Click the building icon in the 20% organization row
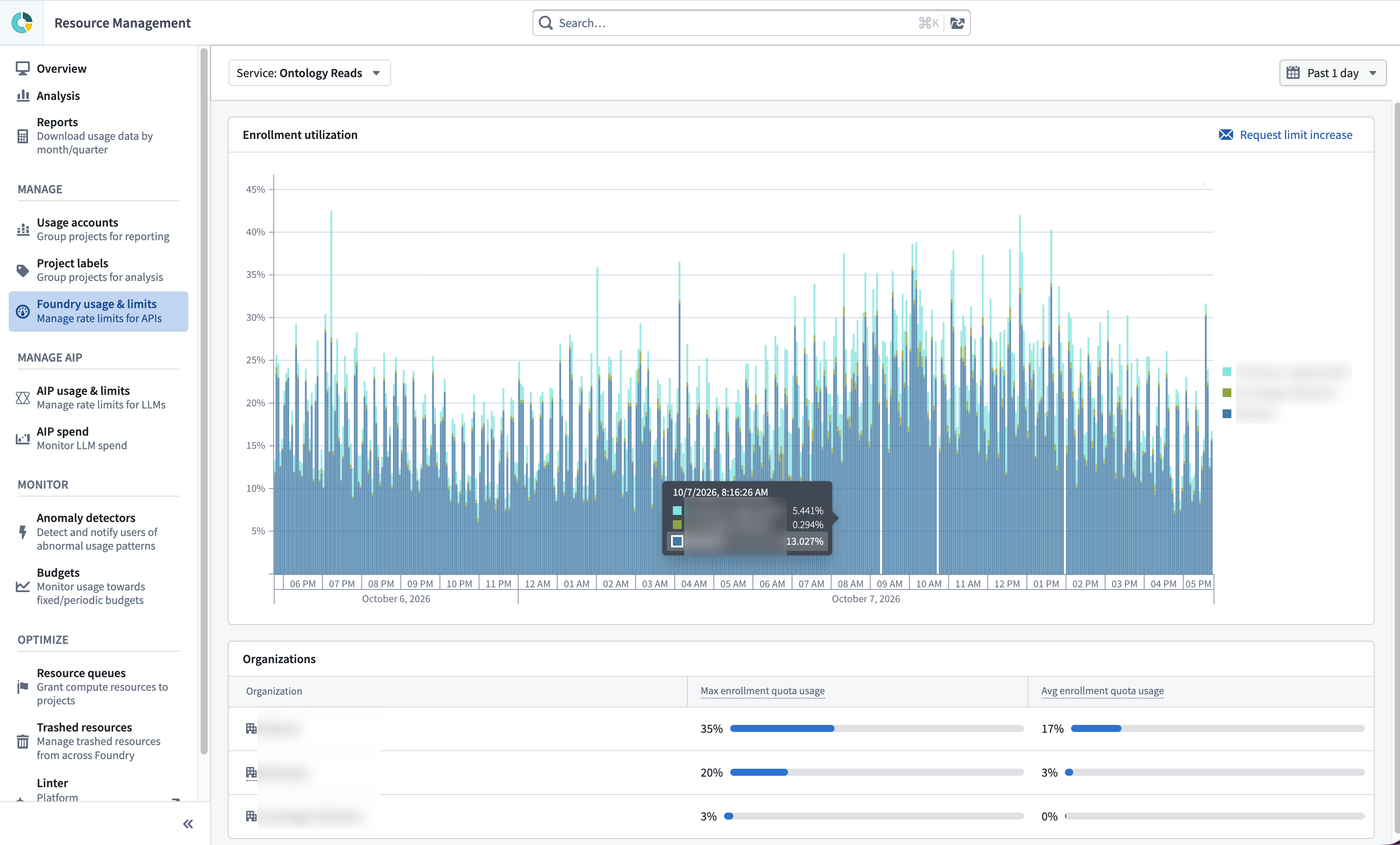The image size is (1400, 845). pos(251,772)
